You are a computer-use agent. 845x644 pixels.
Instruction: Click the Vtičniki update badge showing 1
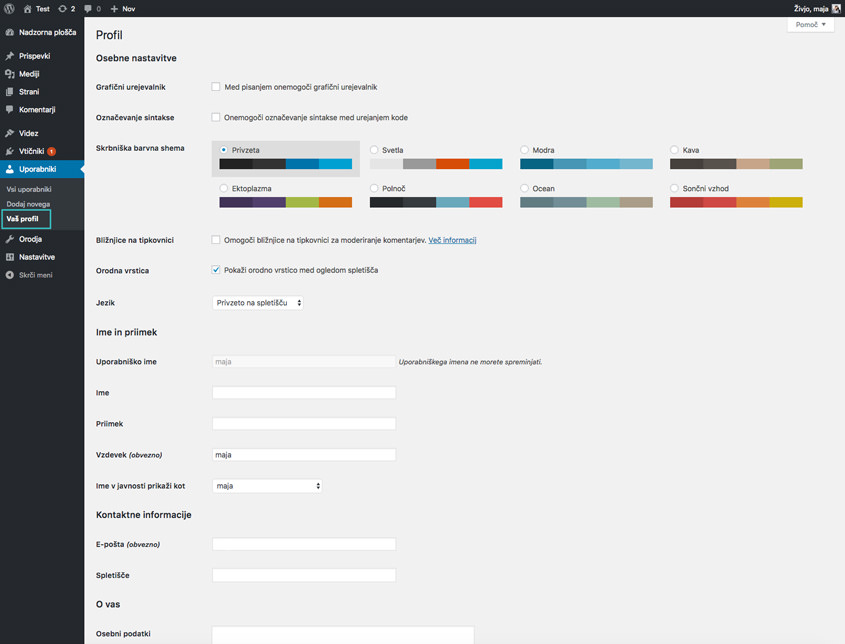(x=51, y=151)
